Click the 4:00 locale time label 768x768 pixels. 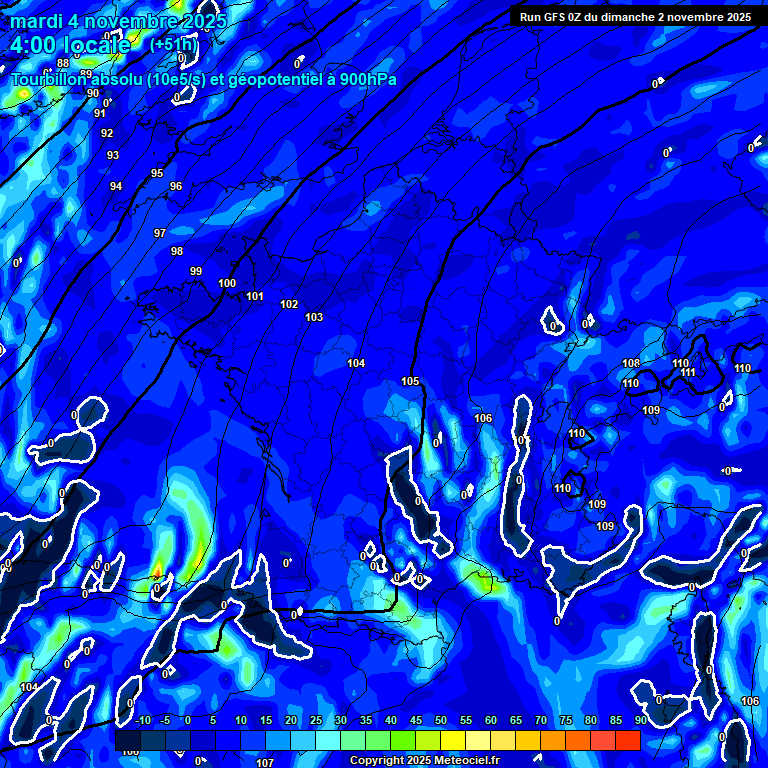pos(70,45)
